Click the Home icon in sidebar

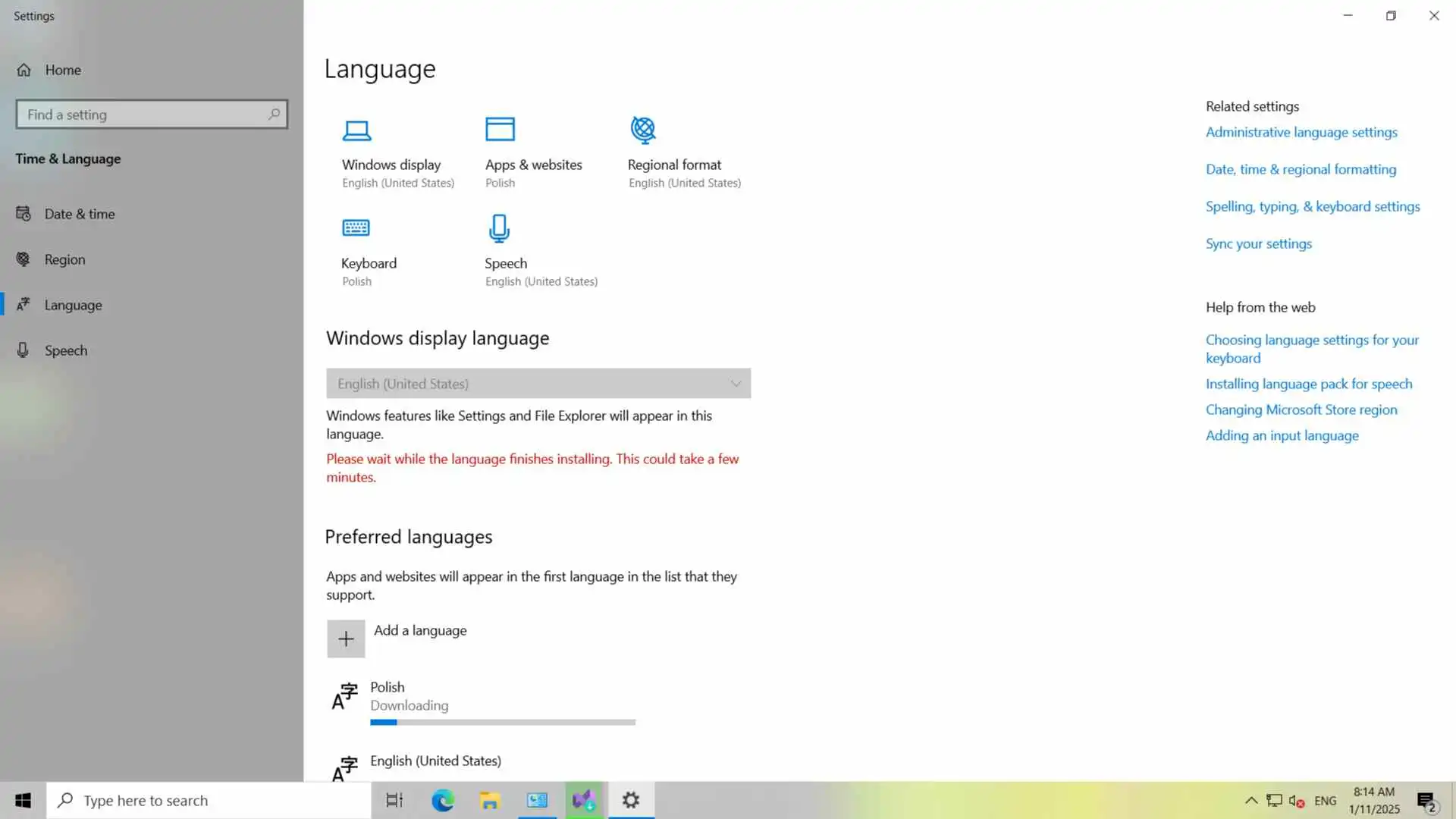[x=24, y=70]
